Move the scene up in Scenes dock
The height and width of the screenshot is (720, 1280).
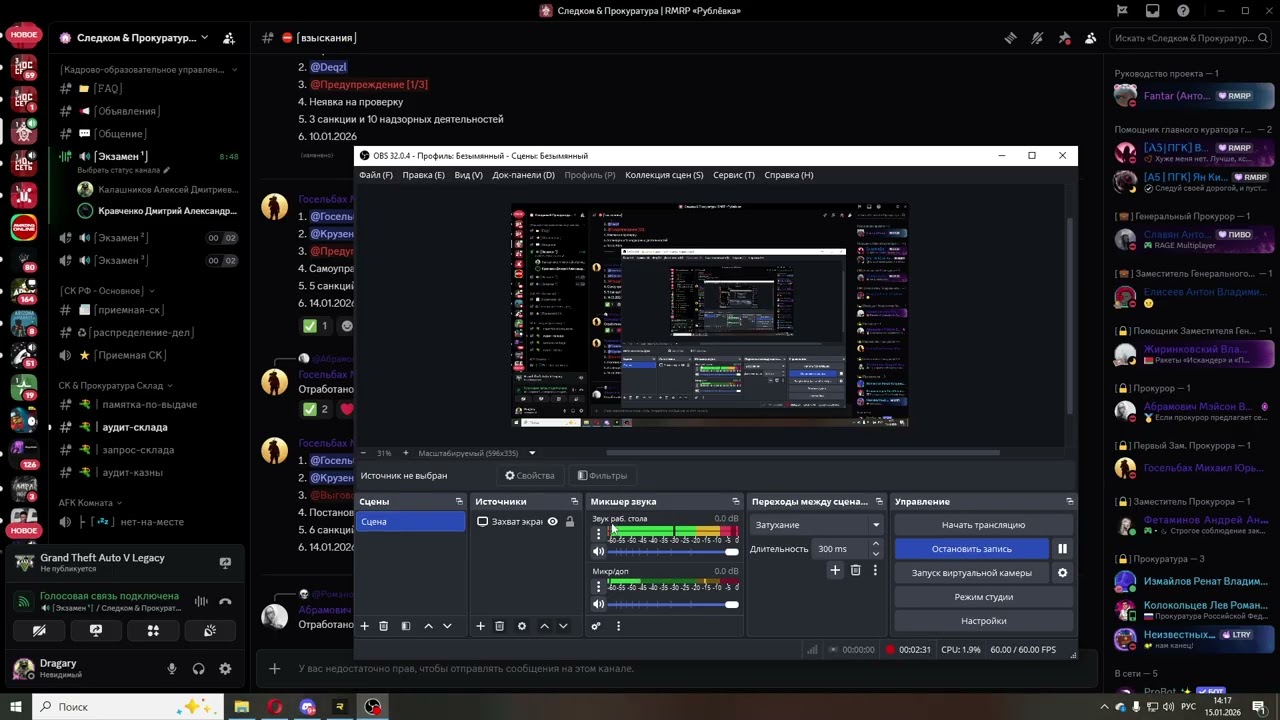428,626
